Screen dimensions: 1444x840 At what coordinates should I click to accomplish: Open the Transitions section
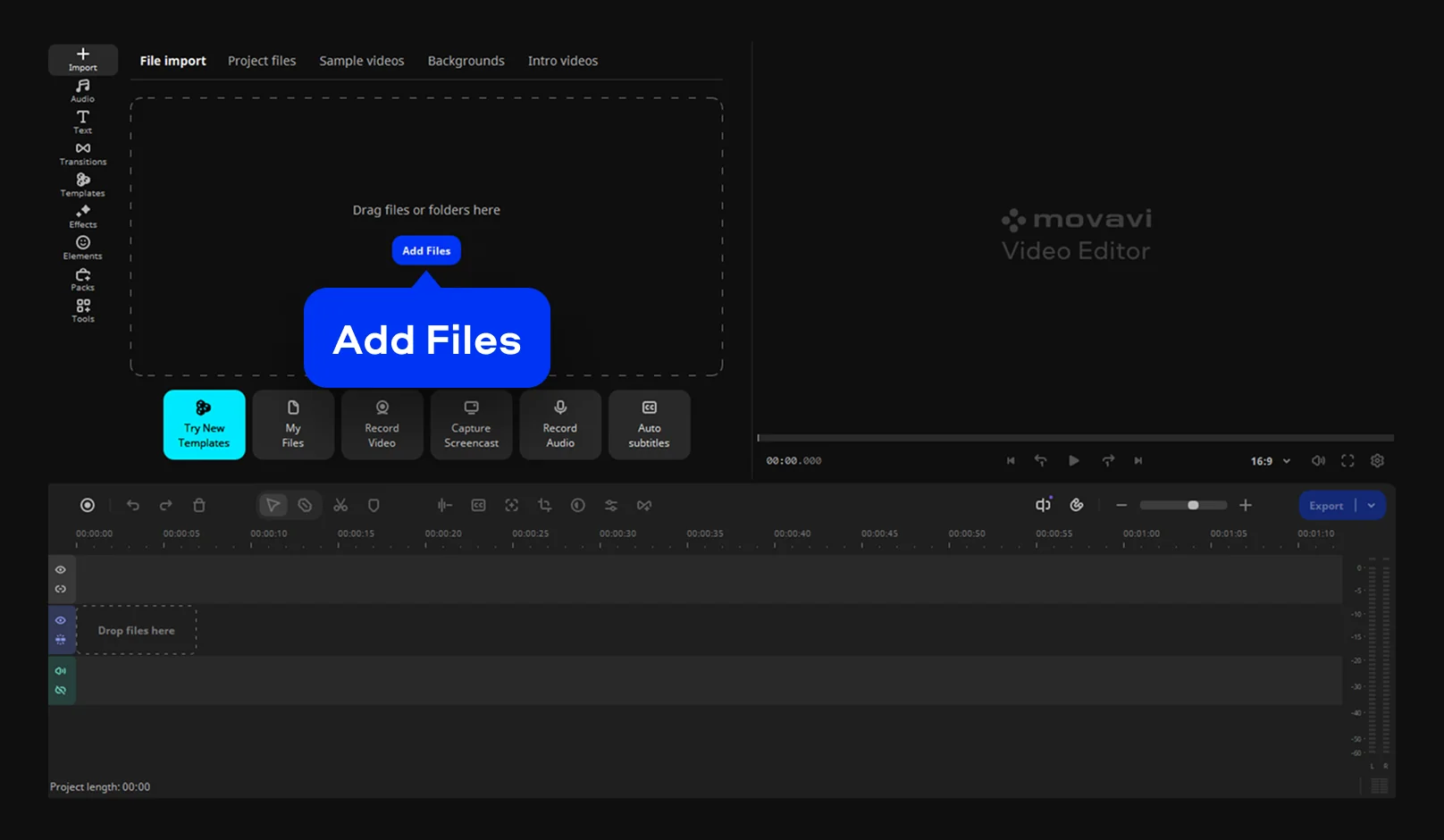click(83, 154)
